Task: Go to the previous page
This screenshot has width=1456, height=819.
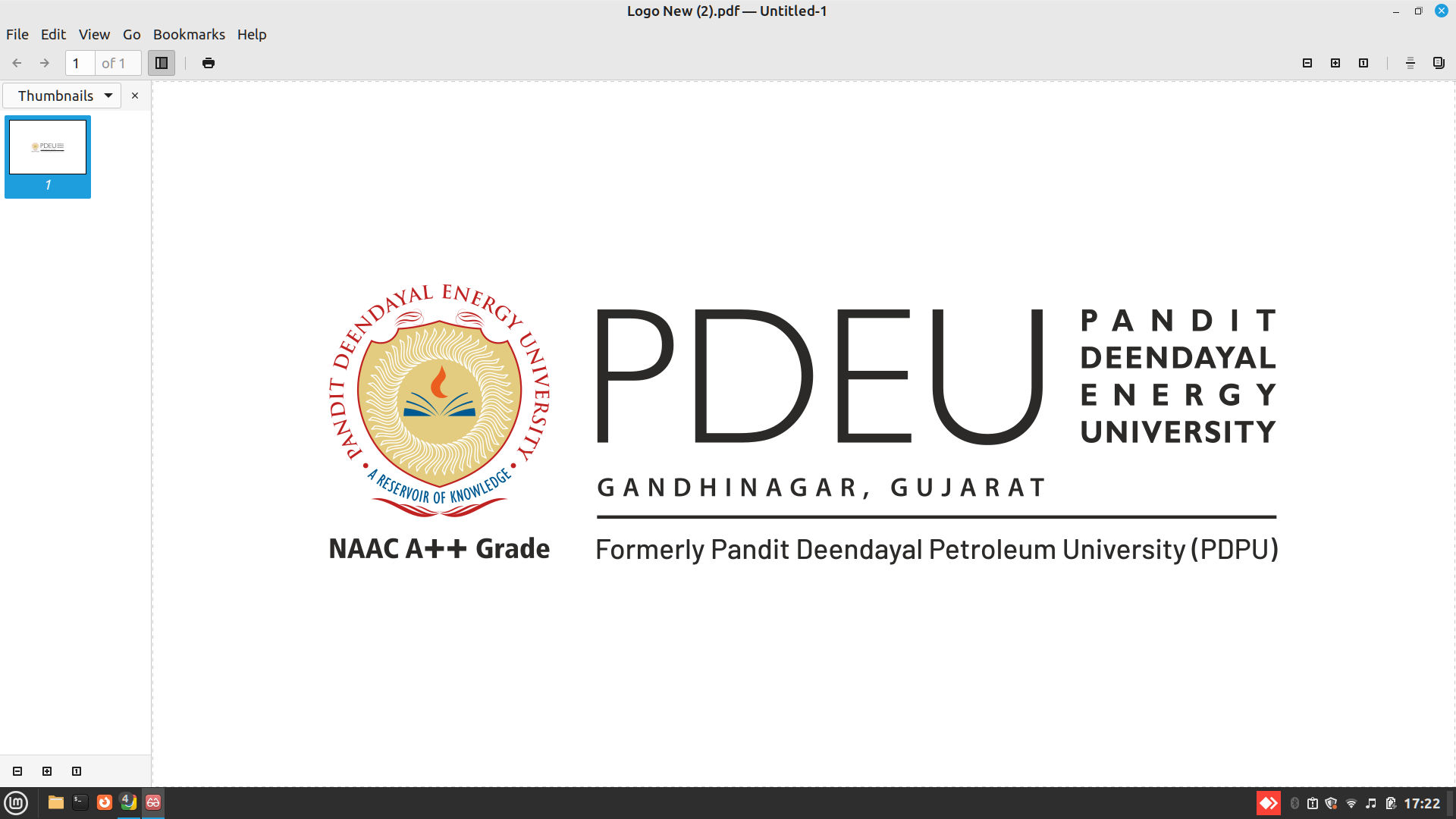Action: tap(17, 63)
